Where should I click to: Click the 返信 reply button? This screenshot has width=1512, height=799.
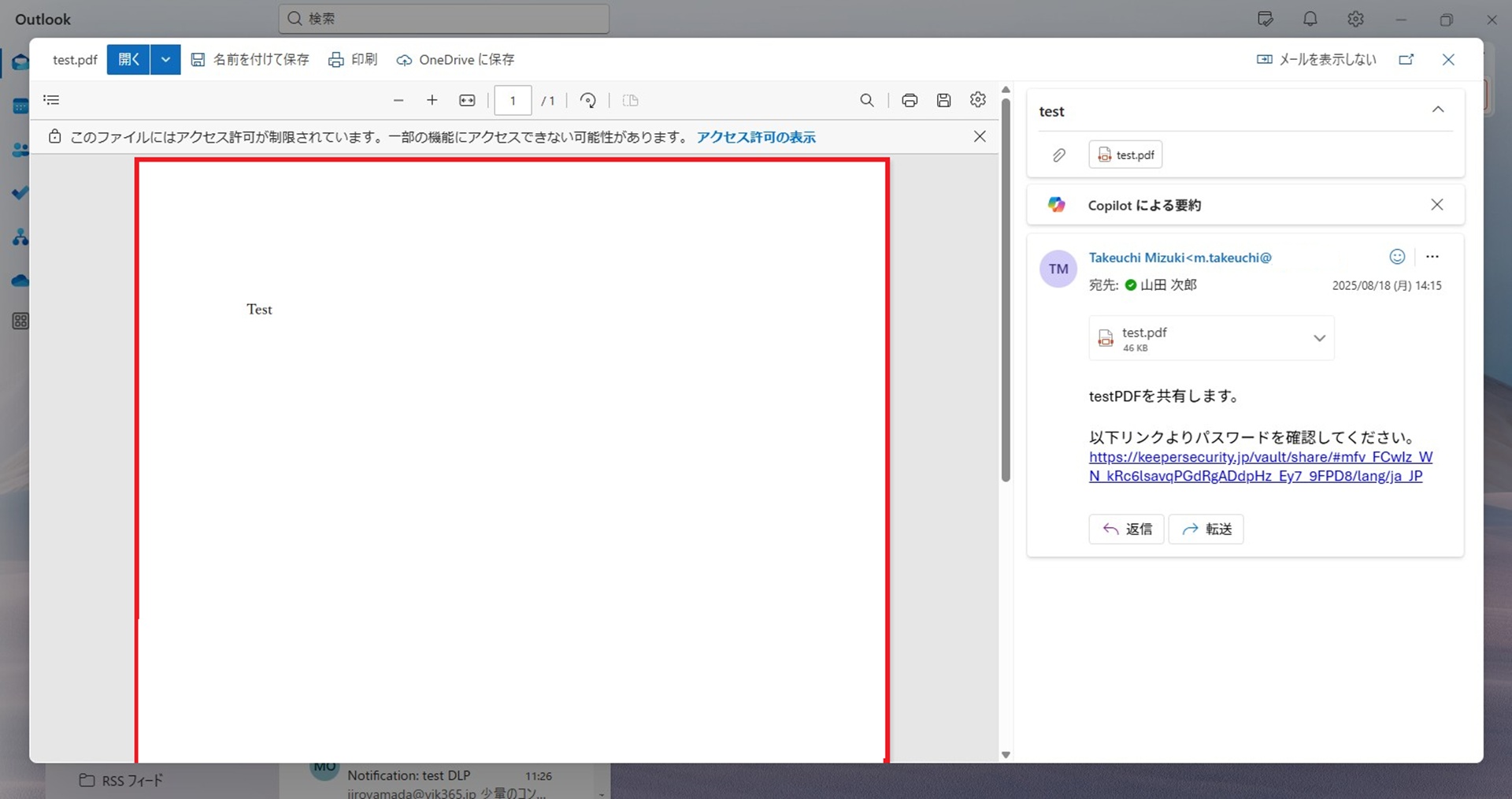(x=1126, y=530)
